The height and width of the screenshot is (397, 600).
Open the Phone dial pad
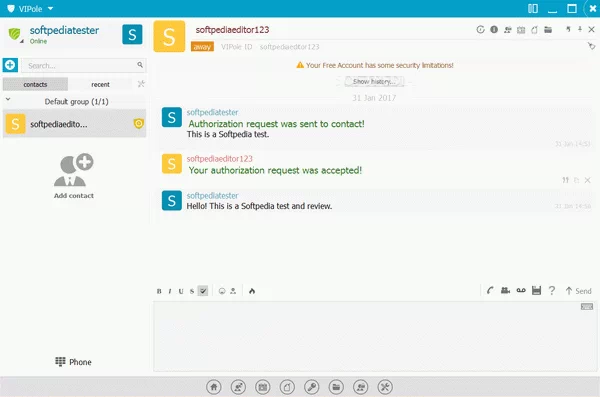(x=73, y=362)
